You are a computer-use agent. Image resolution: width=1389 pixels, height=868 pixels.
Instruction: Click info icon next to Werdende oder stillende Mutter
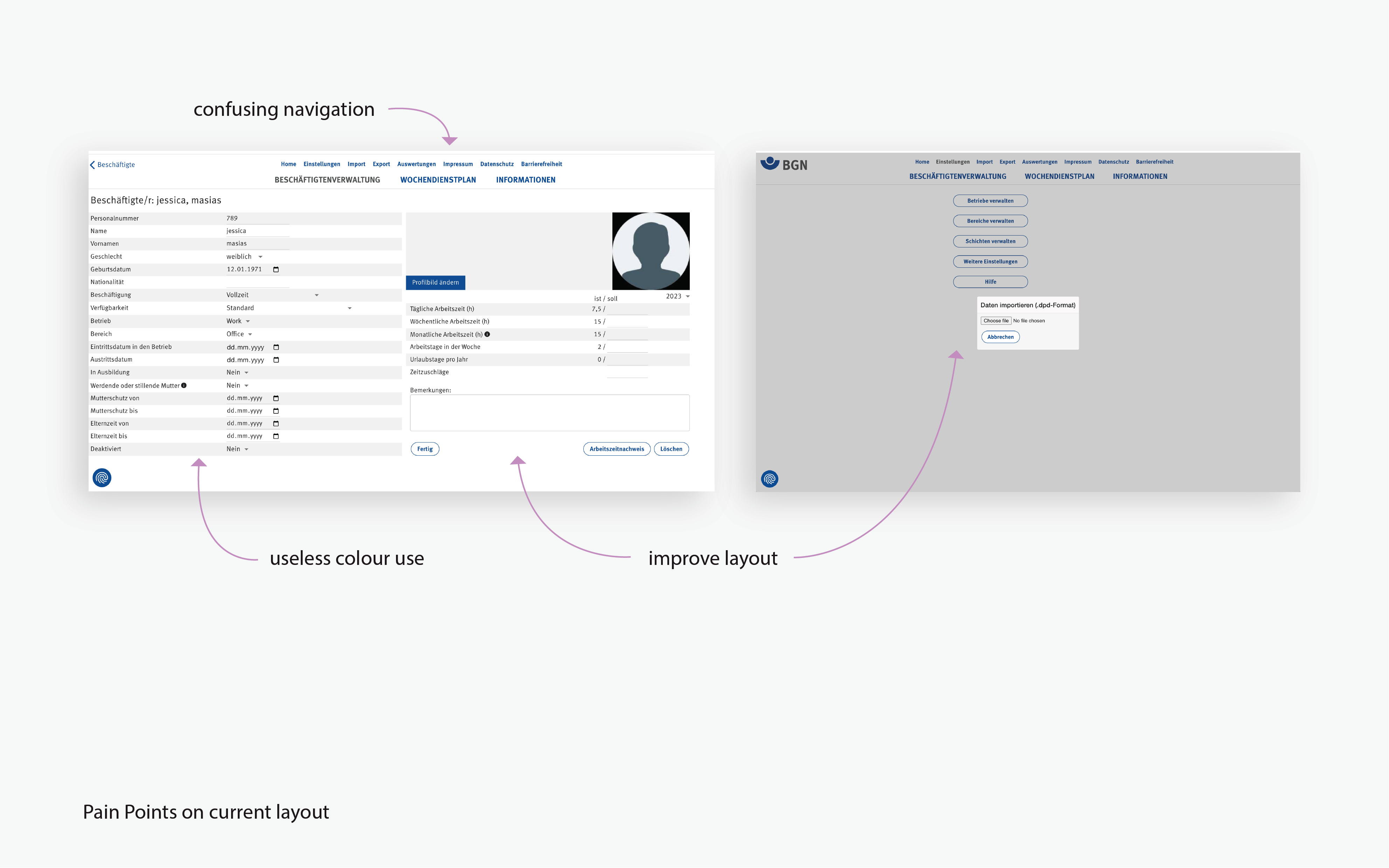[184, 385]
